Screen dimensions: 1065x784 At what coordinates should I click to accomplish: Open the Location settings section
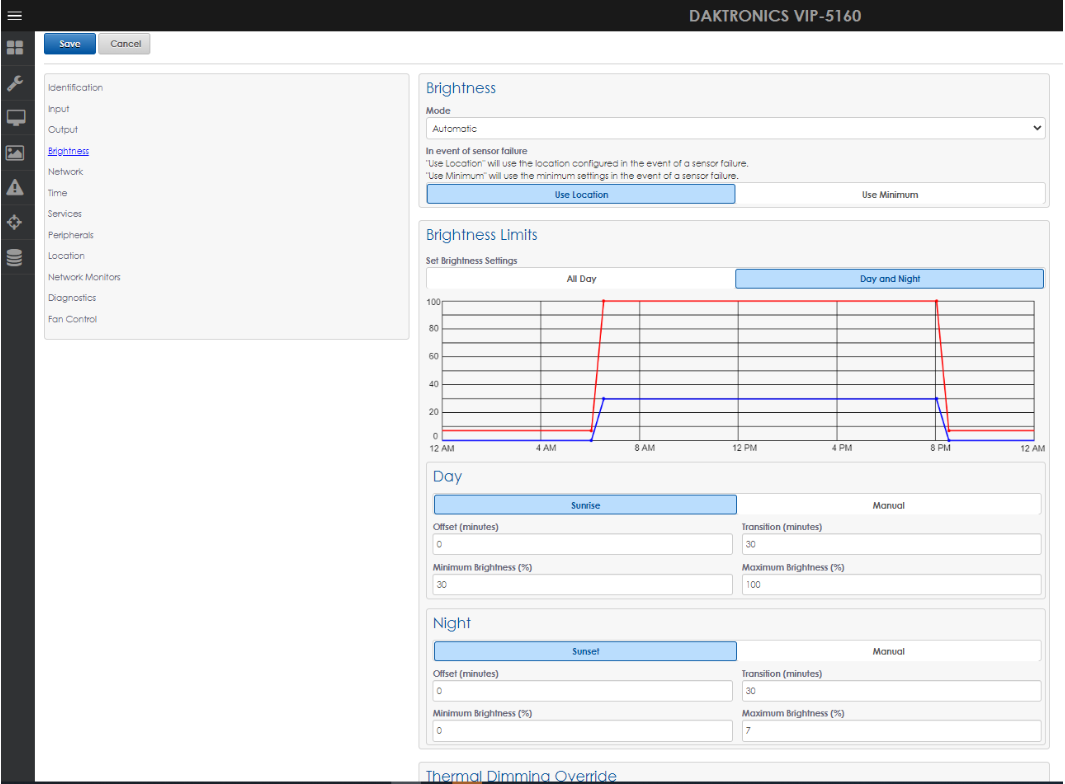pyautogui.click(x=67, y=256)
